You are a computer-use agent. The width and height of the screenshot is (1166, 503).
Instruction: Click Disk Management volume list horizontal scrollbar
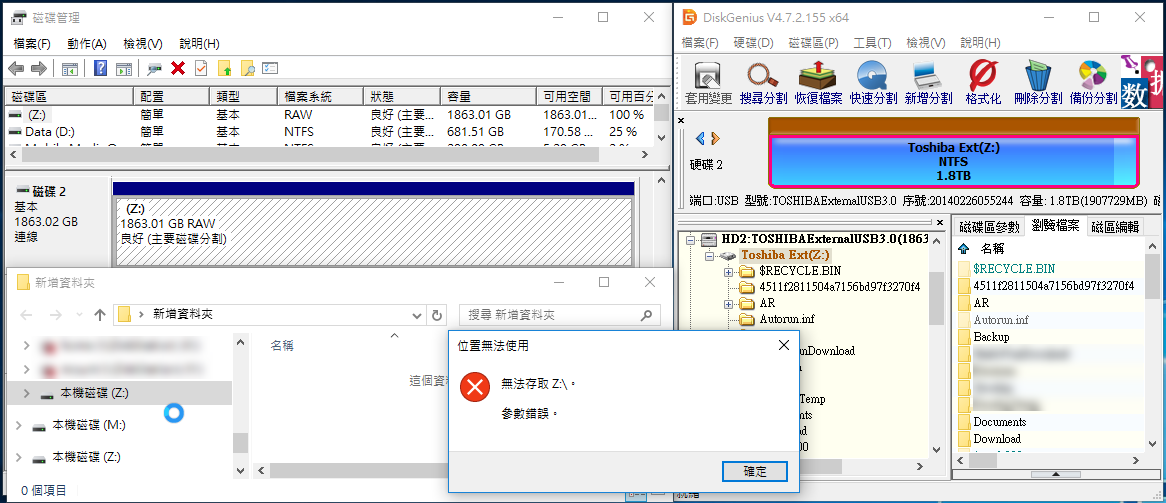(310, 156)
